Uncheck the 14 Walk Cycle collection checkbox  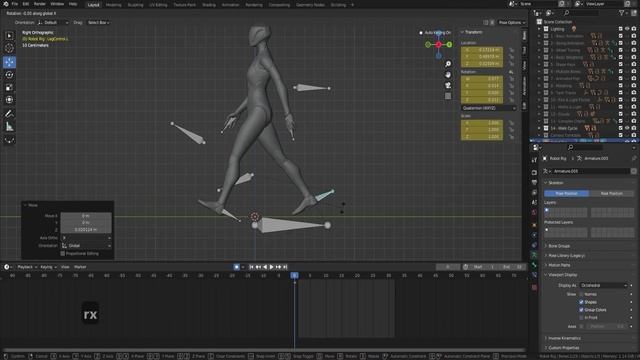coord(620,128)
